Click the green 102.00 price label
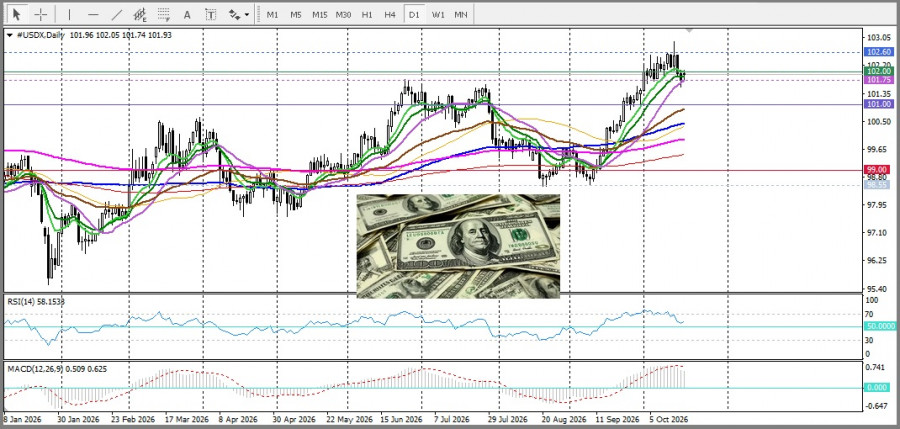 point(878,71)
